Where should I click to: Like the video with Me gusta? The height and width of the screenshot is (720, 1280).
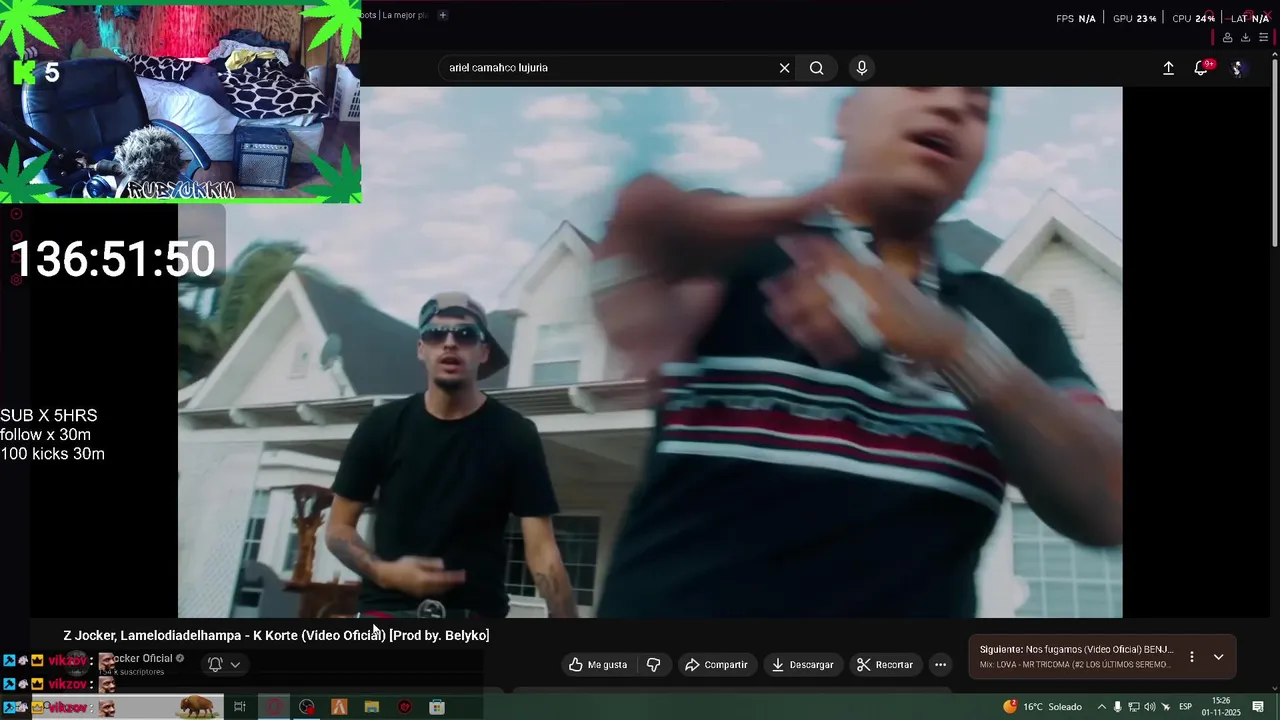pyautogui.click(x=598, y=665)
